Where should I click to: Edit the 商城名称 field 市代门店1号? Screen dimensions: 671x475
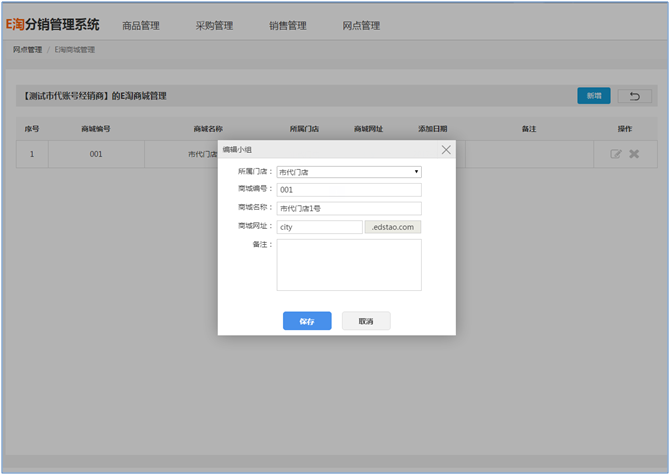click(x=349, y=208)
